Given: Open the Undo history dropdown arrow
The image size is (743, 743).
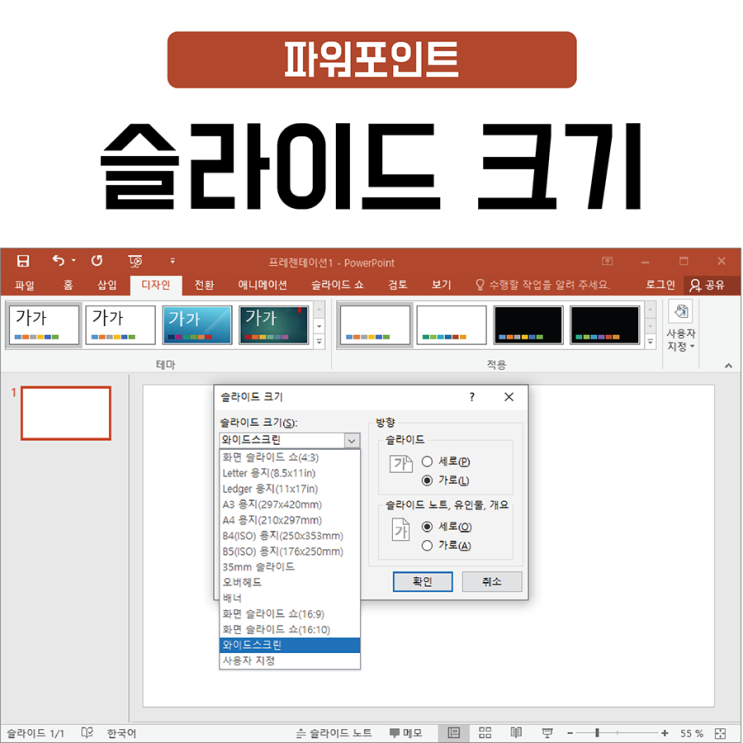Looking at the screenshot, I should point(73,260).
